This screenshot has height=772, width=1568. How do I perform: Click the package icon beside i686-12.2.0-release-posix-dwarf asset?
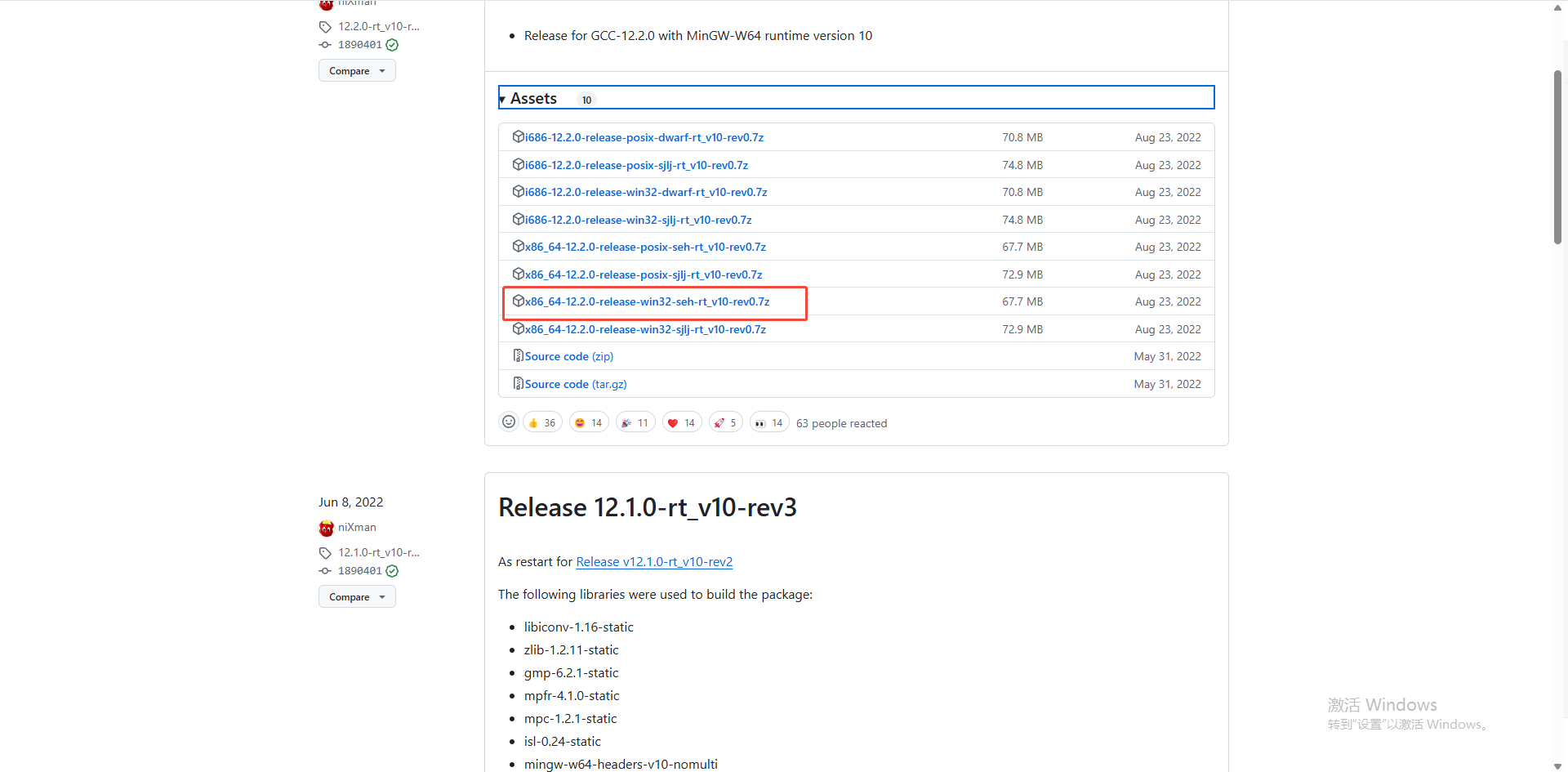(x=519, y=136)
